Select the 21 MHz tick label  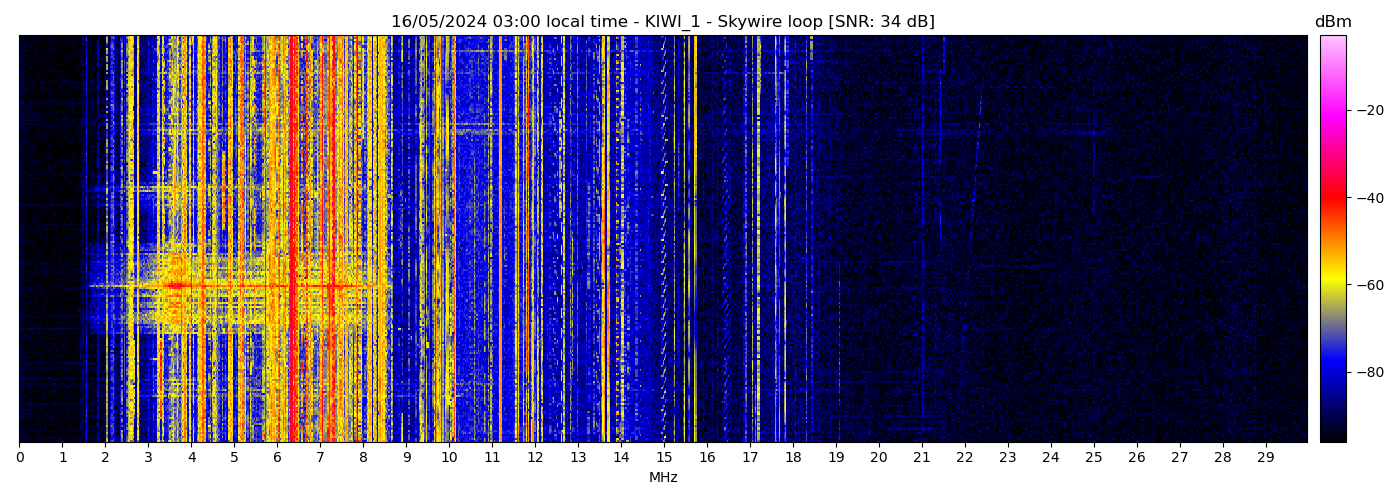click(x=922, y=458)
